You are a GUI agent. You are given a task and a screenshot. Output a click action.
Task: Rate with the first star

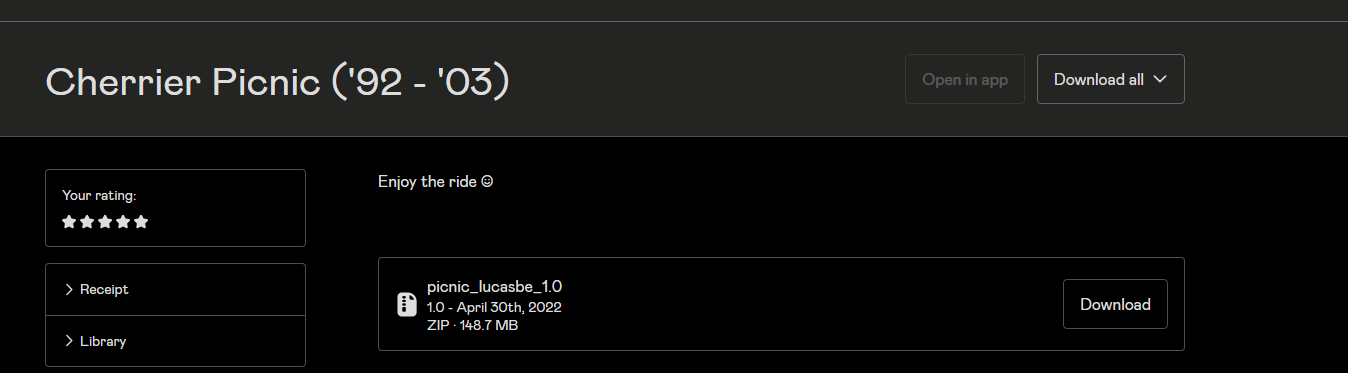coord(69,222)
